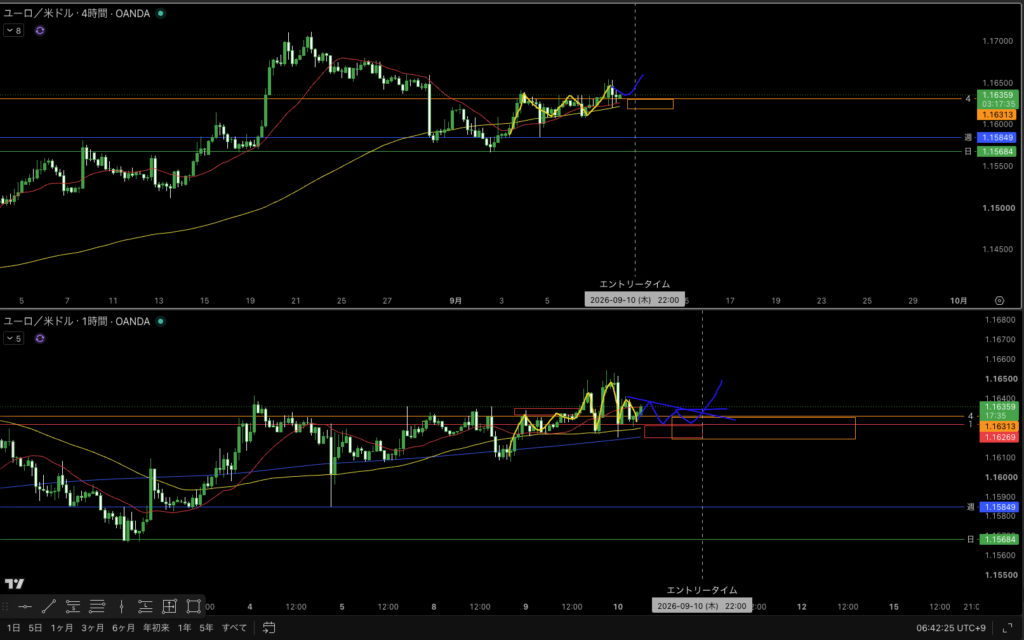This screenshot has height=640, width=1024.
Task: Collapse indicator legend showing 8 on 4-hour chart
Action: pos(14,30)
